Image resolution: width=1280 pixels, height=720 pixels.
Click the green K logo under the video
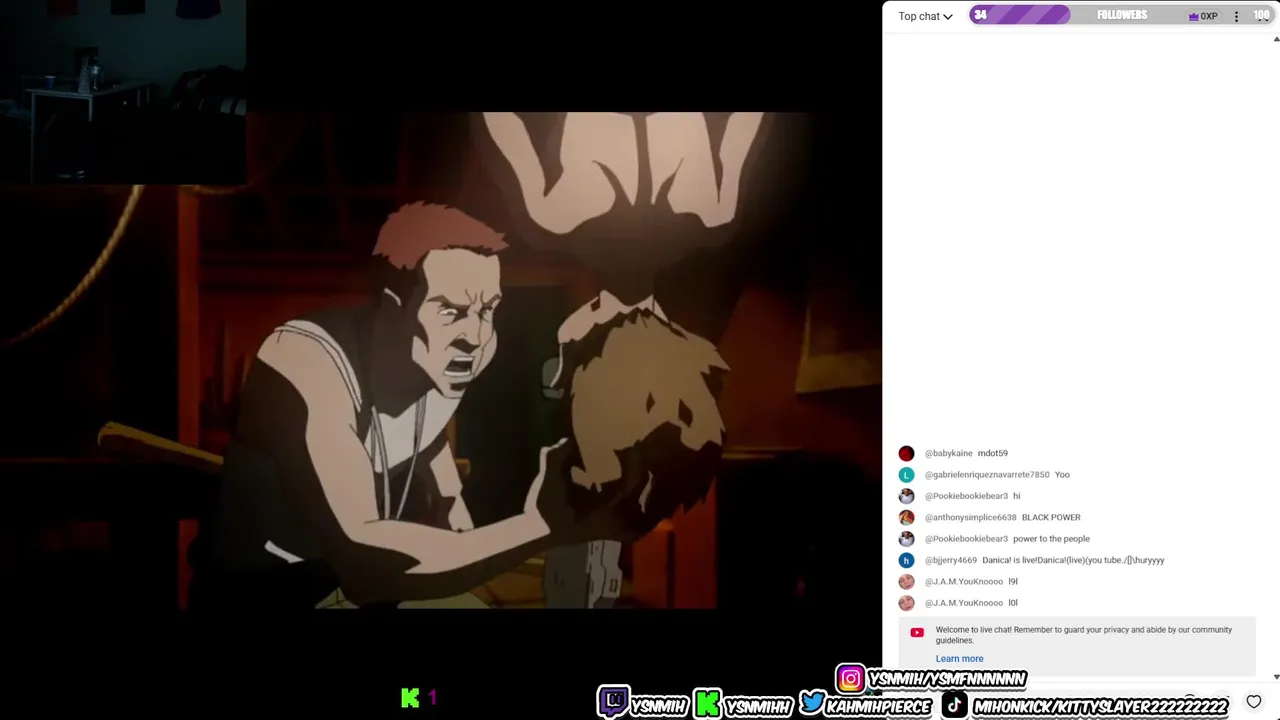[x=410, y=698]
